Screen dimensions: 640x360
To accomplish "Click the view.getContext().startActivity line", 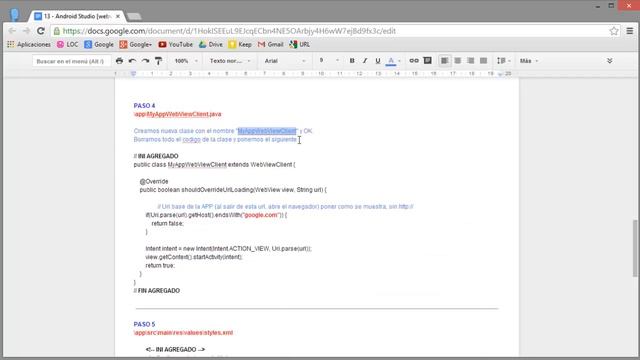I will tap(194, 257).
